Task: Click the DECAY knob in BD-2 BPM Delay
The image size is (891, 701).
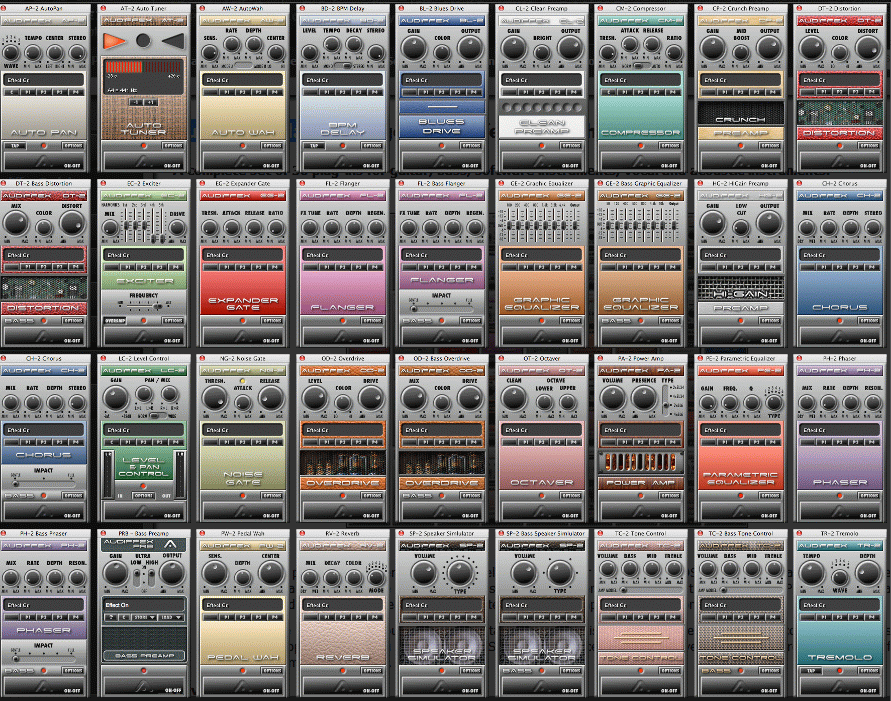Action: (354, 44)
